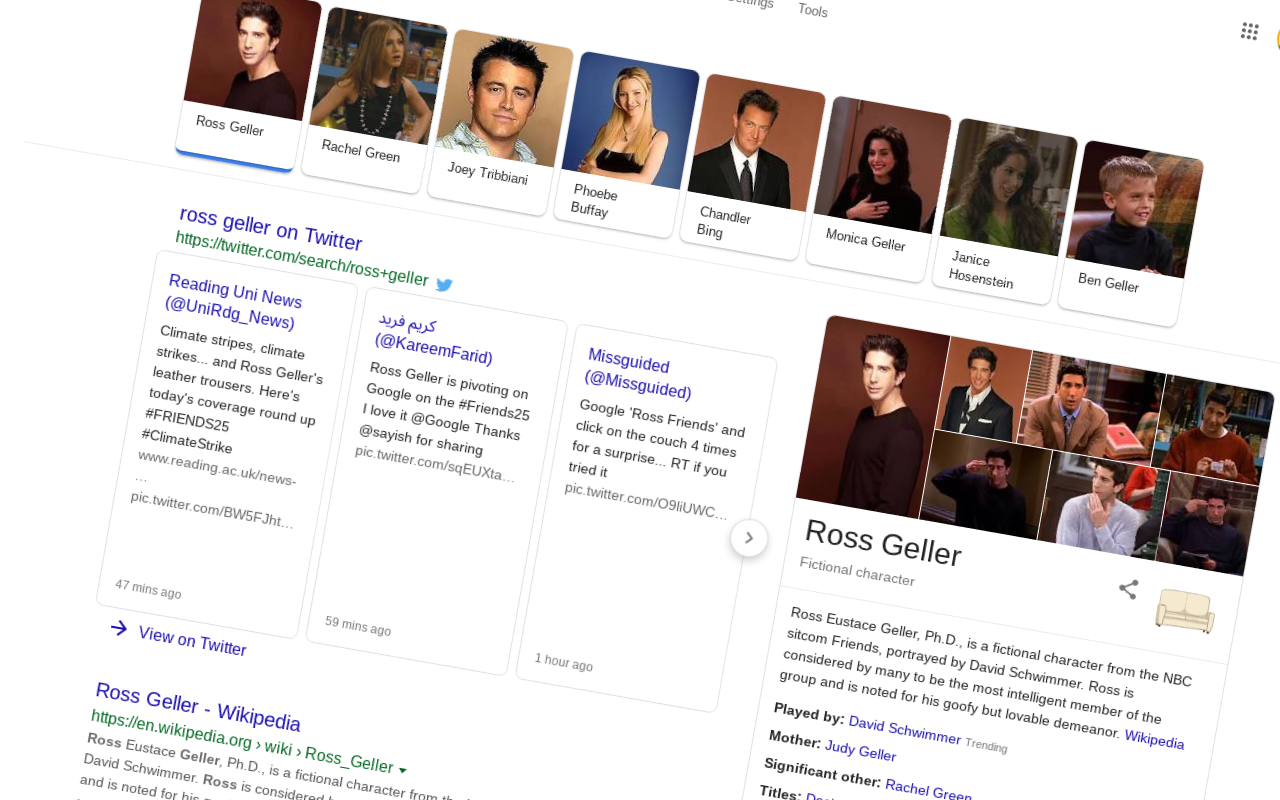Click the Twitter bird icon
Screen dimensions: 1280x800
pos(445,285)
